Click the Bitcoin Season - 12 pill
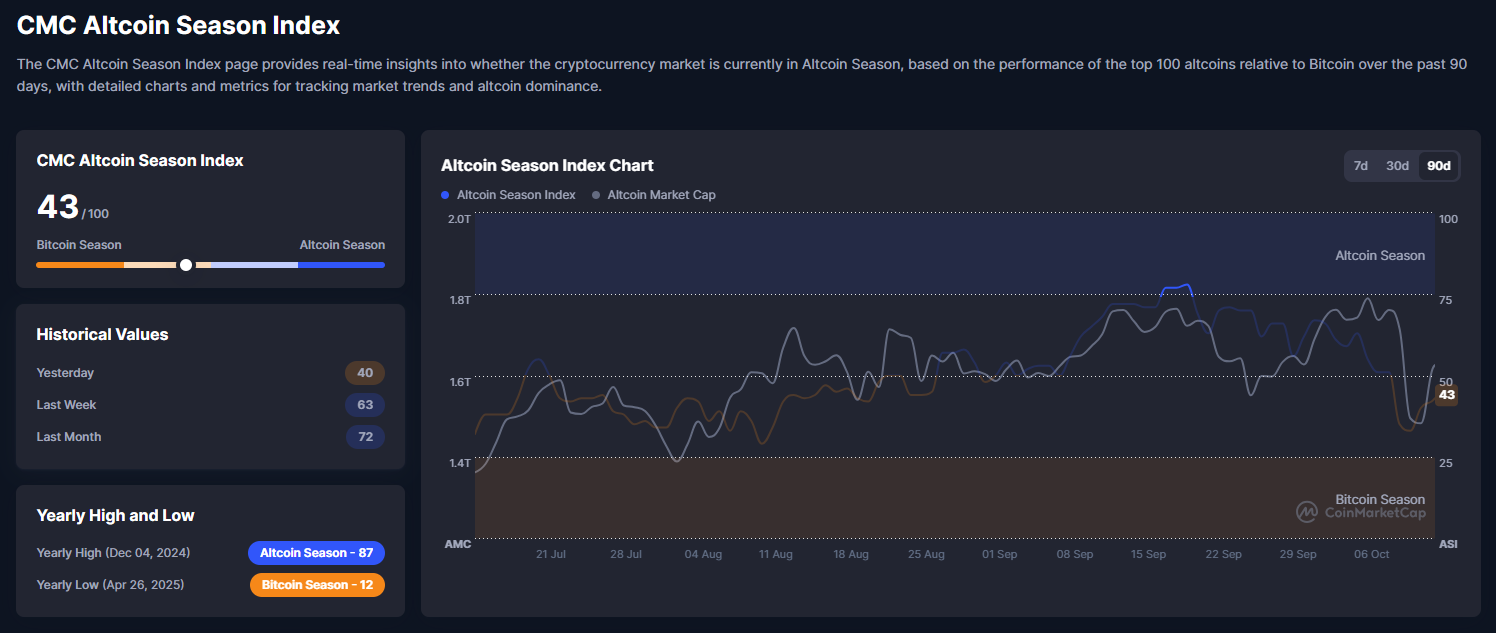The width and height of the screenshot is (1496, 633). (x=317, y=585)
